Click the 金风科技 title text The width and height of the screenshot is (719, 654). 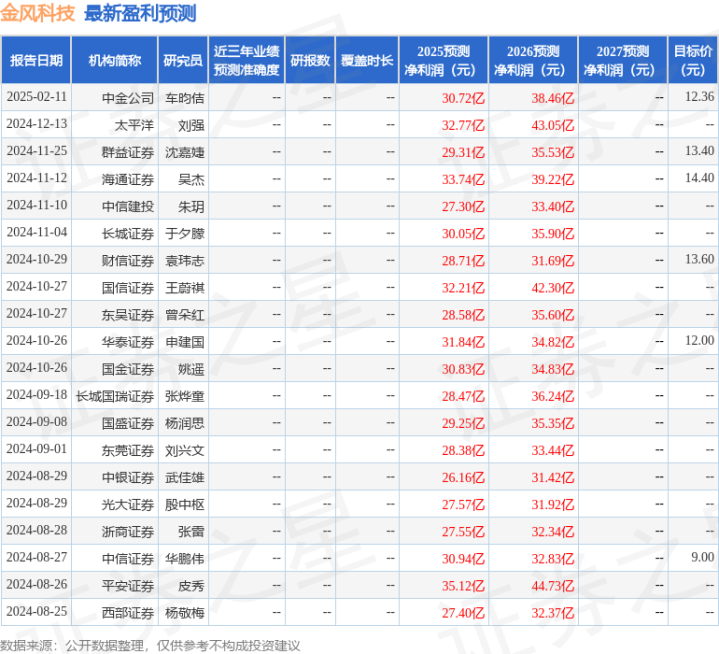click(38, 13)
